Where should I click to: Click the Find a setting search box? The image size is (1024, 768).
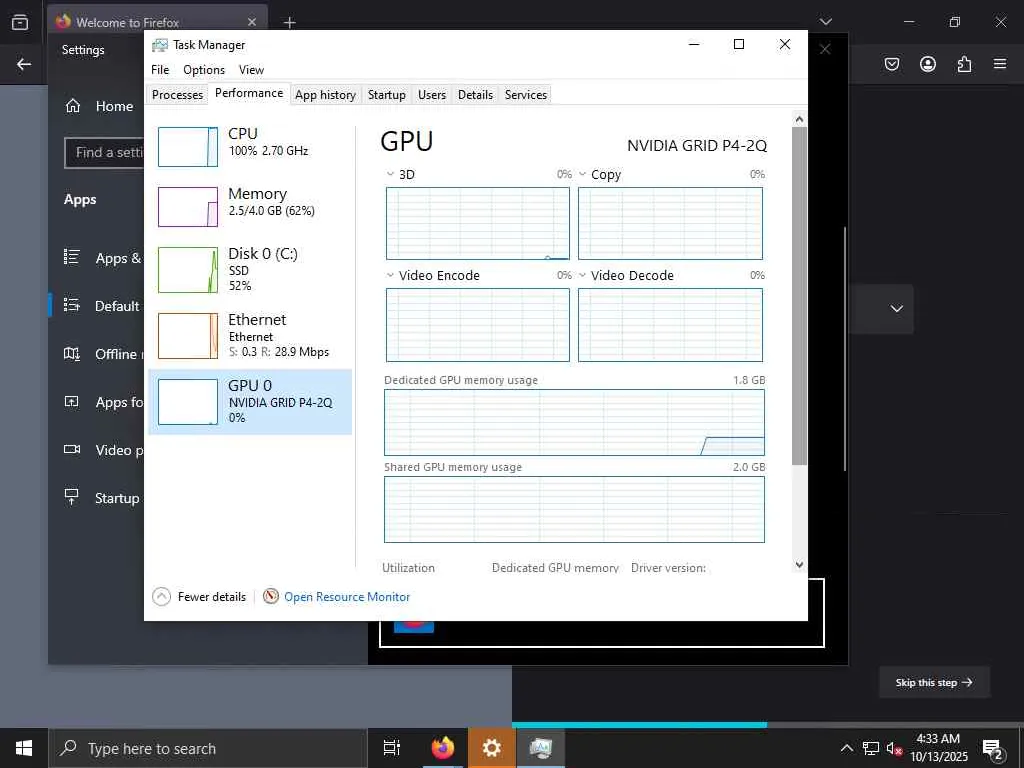[x=104, y=153]
